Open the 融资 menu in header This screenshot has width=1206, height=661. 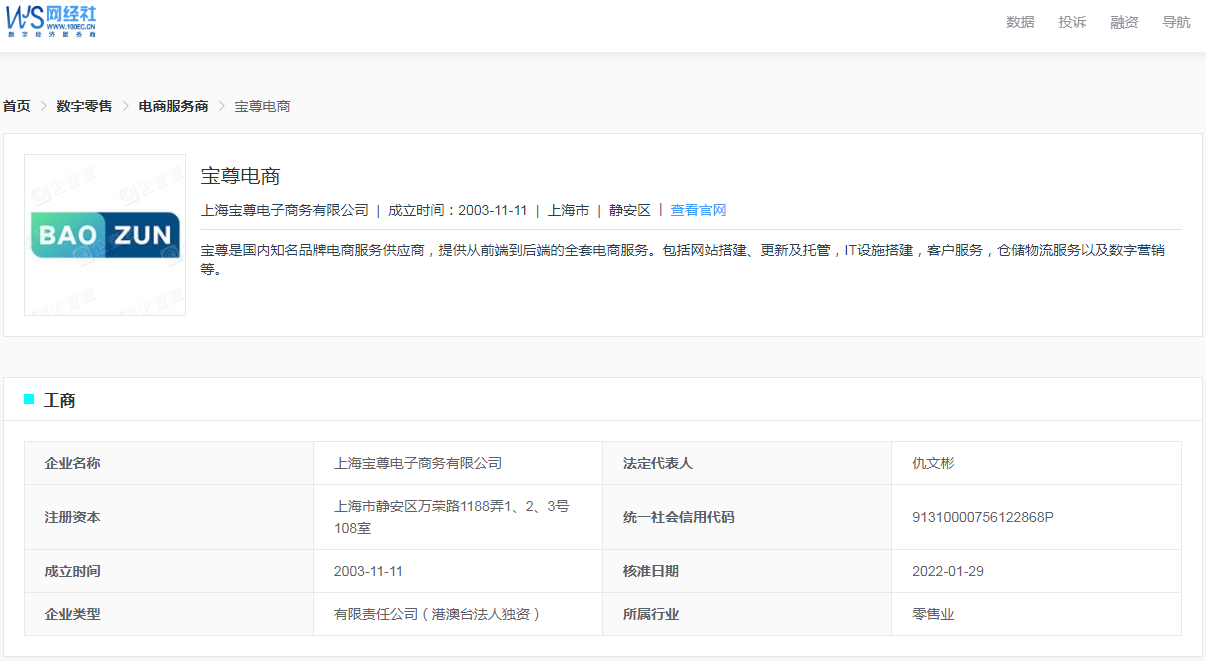coord(1124,22)
